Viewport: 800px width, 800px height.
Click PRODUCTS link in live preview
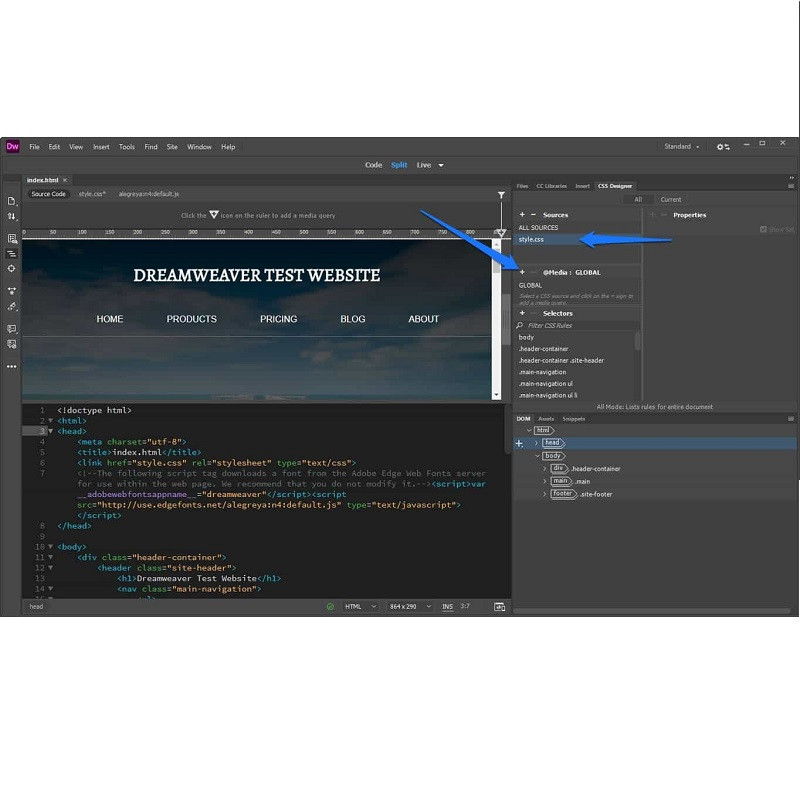[191, 319]
